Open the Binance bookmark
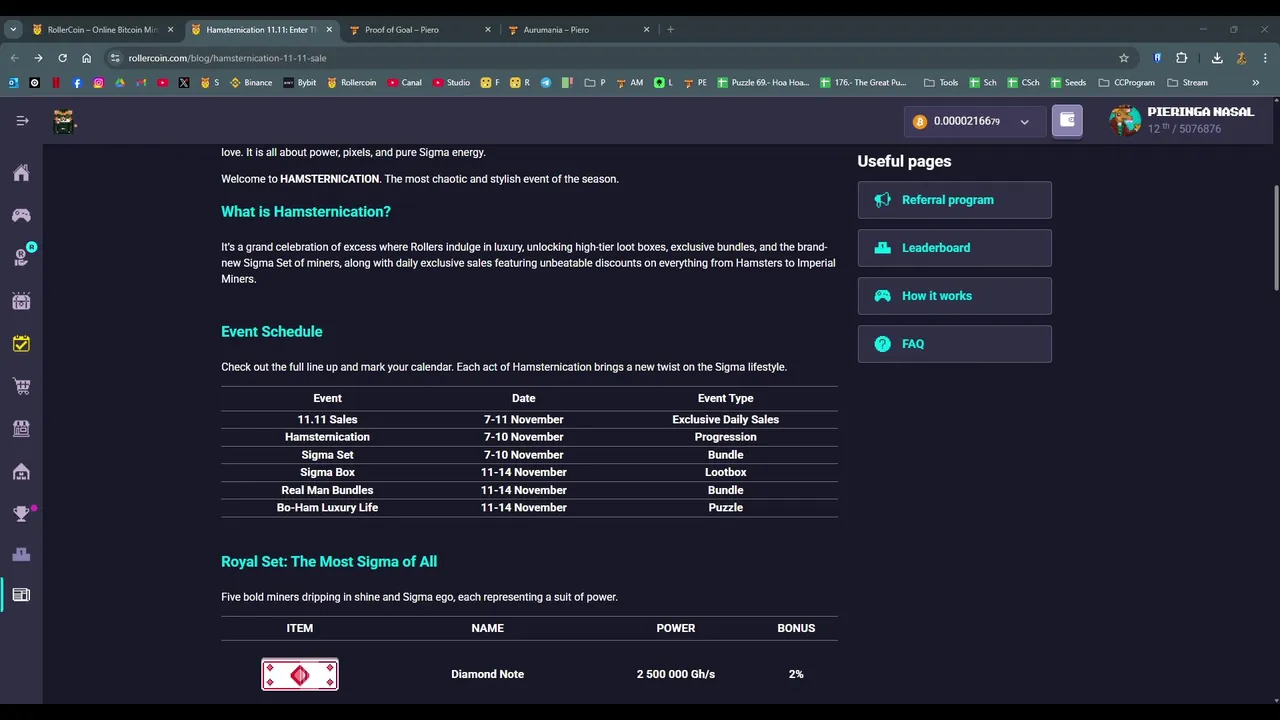Viewport: 1280px width, 720px height. point(251,83)
